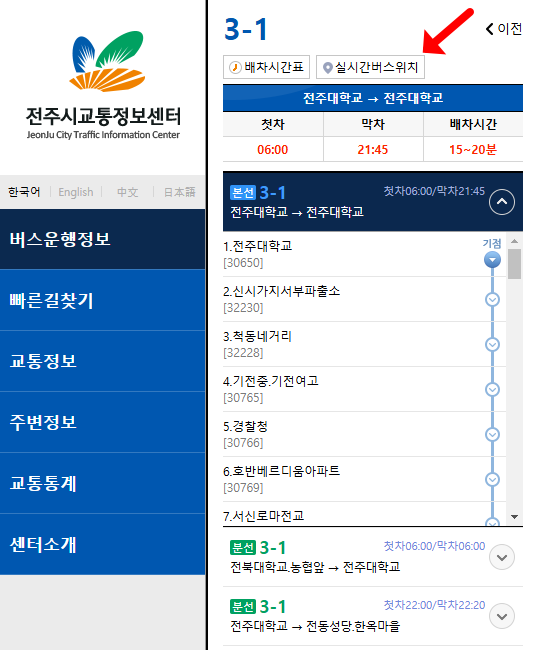Select stop 7.서신로마전교 in list
Screen dimensions: 533x650
[x=364, y=514]
